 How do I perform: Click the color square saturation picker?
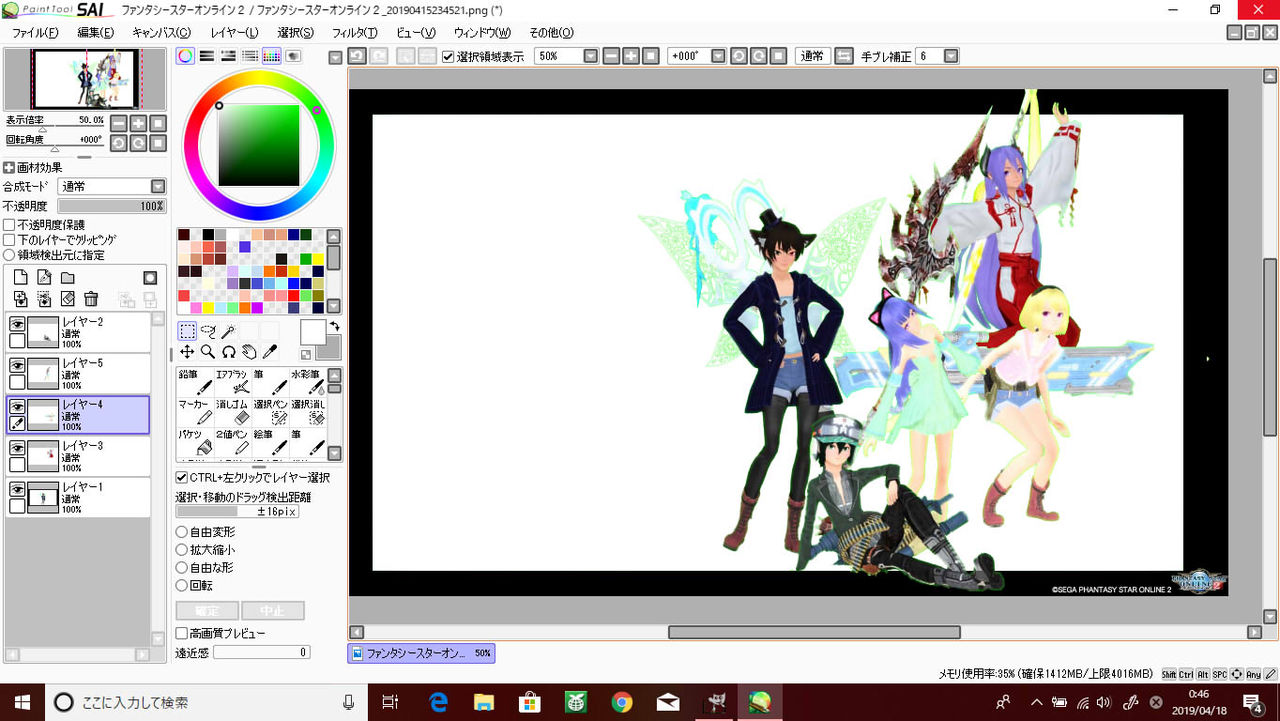point(259,146)
